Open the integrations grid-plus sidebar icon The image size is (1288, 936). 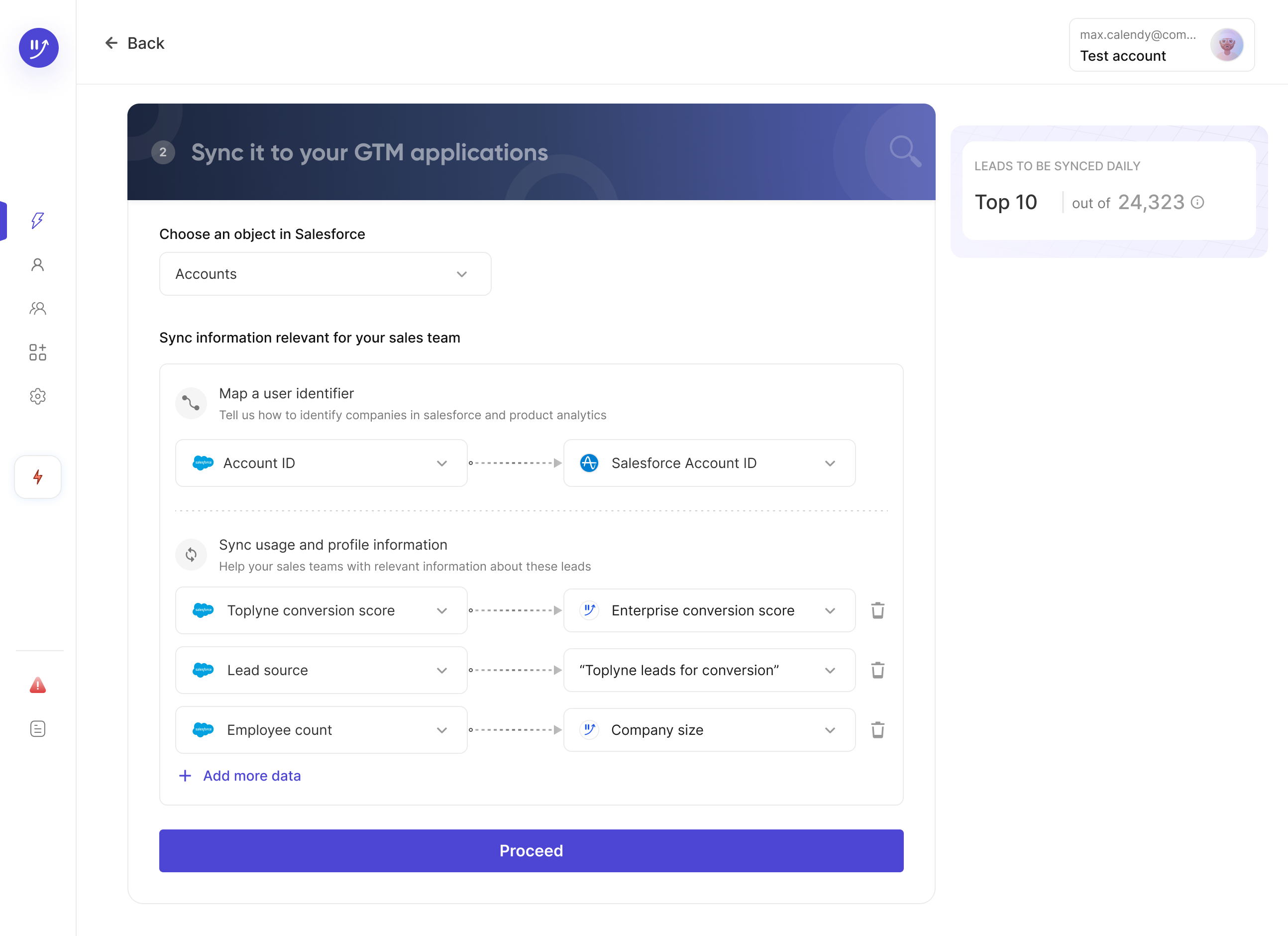(37, 352)
